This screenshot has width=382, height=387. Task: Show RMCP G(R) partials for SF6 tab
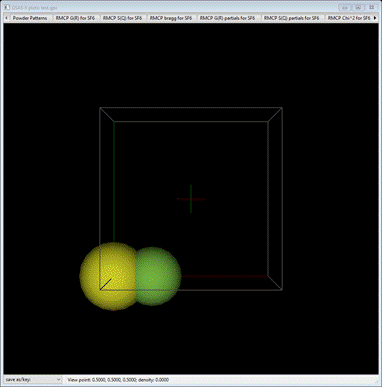(228, 18)
